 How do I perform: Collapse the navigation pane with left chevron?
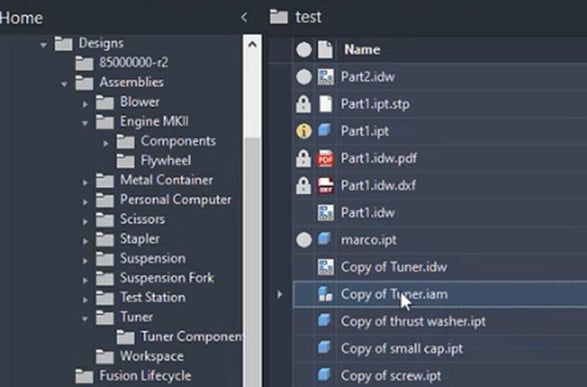tap(244, 17)
